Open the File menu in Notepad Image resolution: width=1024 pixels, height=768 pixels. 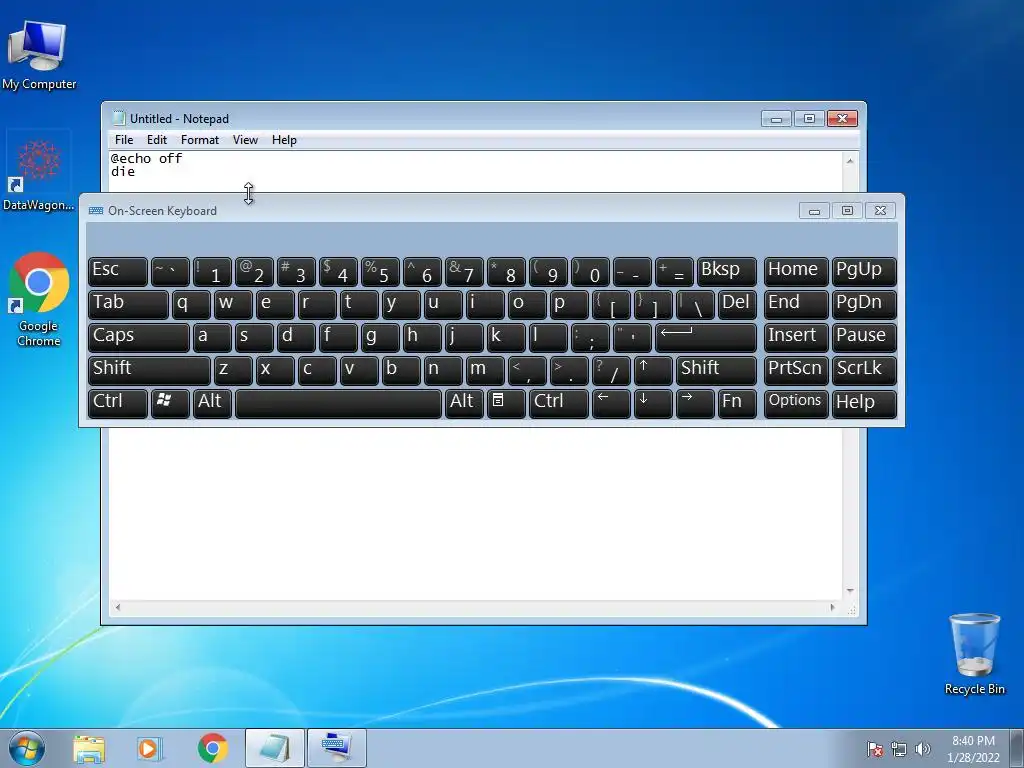tap(124, 140)
